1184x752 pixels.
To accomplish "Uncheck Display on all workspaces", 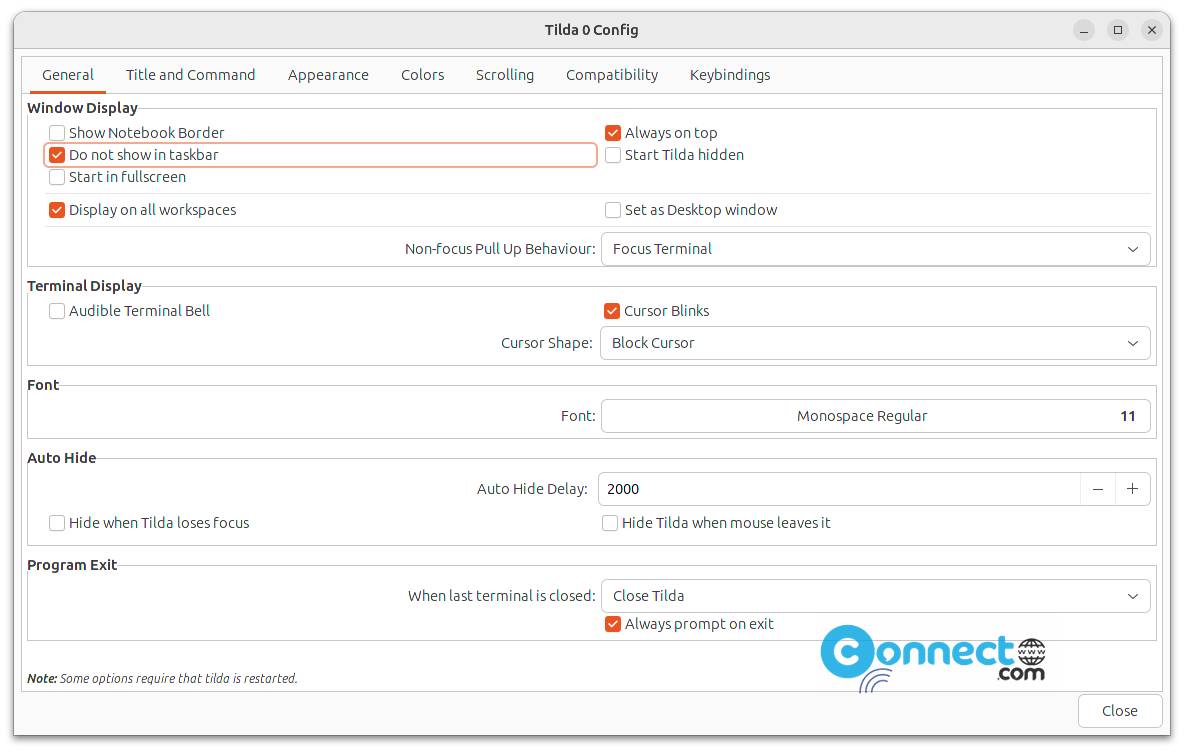I will point(57,210).
